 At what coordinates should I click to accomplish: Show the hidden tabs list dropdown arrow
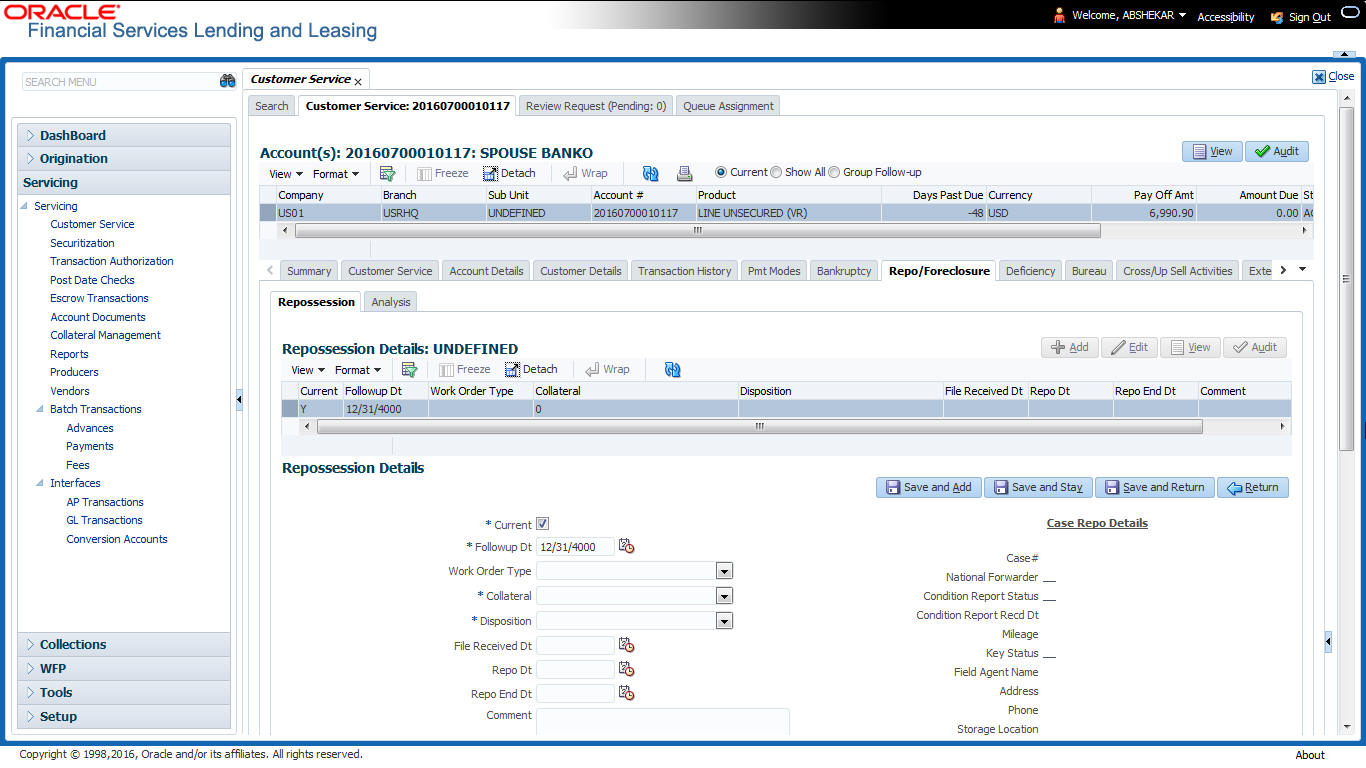[x=1302, y=270]
